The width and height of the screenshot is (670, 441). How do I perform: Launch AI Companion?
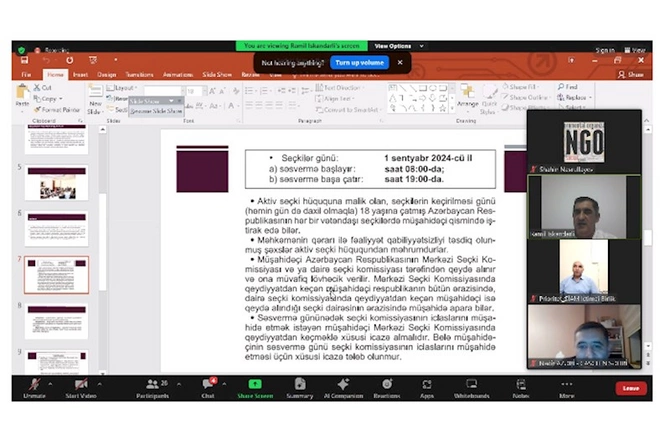tap(344, 388)
